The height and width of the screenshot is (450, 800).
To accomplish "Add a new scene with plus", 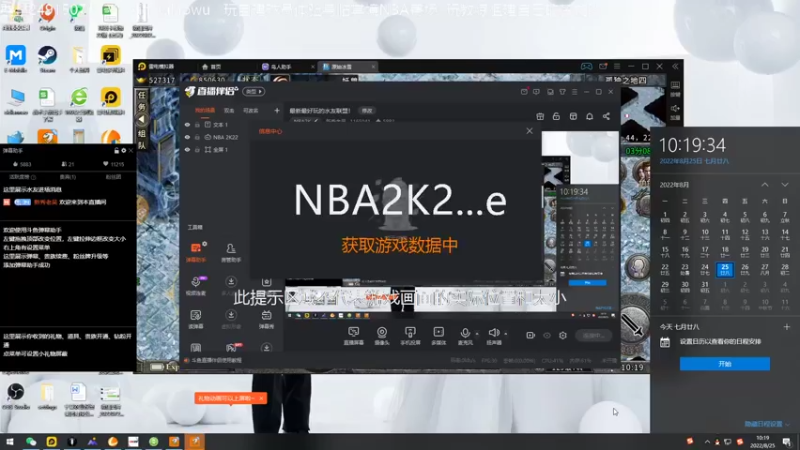I will [x=277, y=110].
